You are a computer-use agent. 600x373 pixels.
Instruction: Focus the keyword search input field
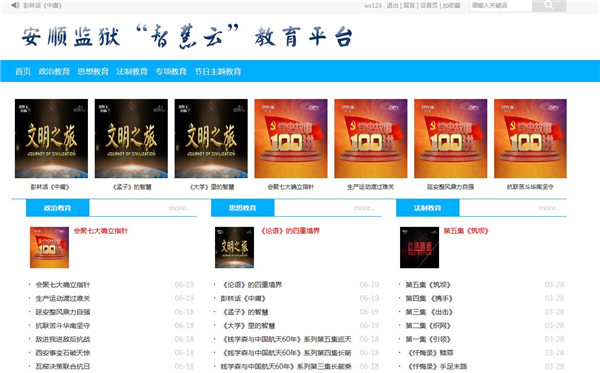tap(501, 5)
